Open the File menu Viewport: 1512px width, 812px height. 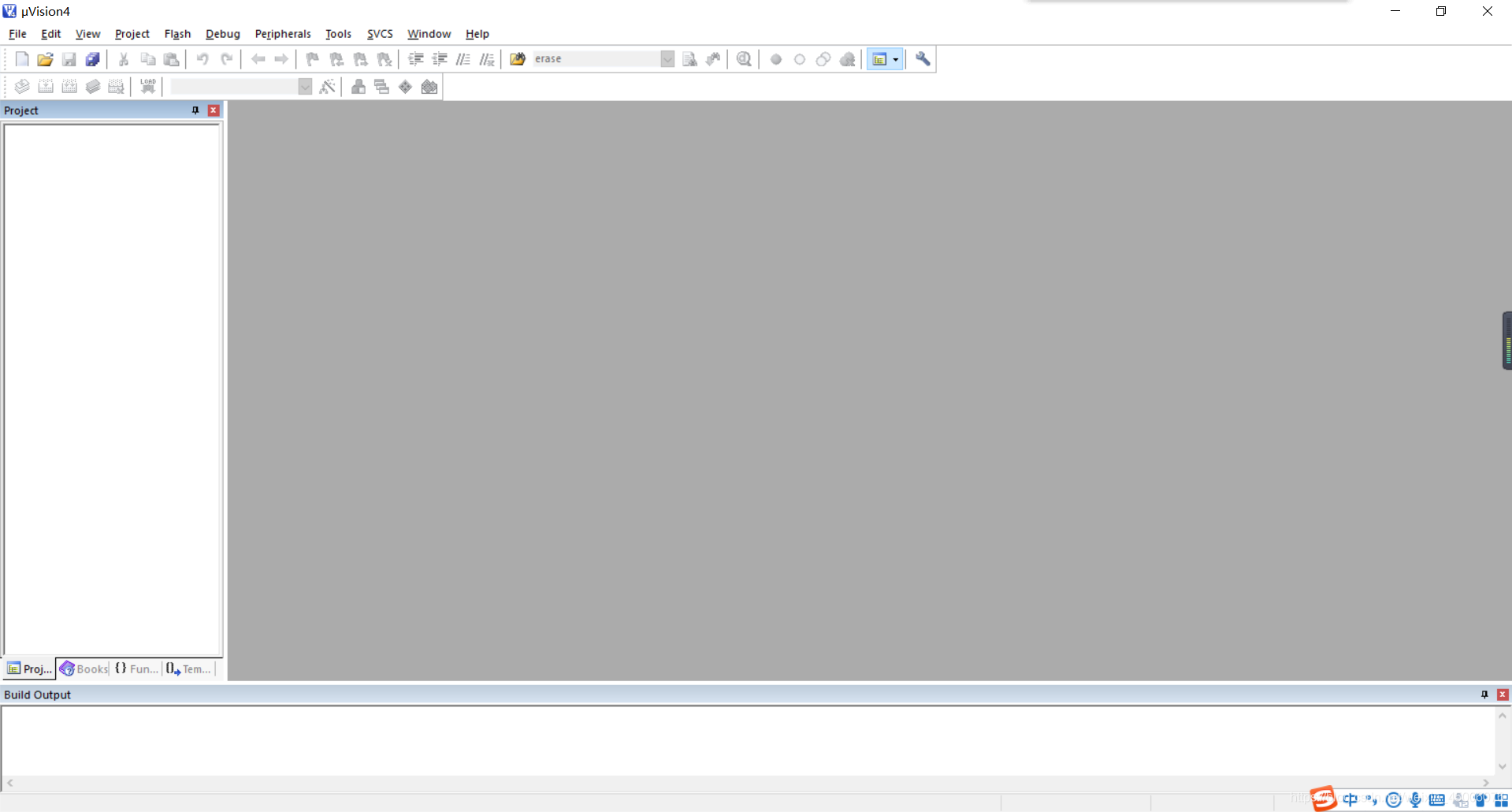tap(17, 34)
